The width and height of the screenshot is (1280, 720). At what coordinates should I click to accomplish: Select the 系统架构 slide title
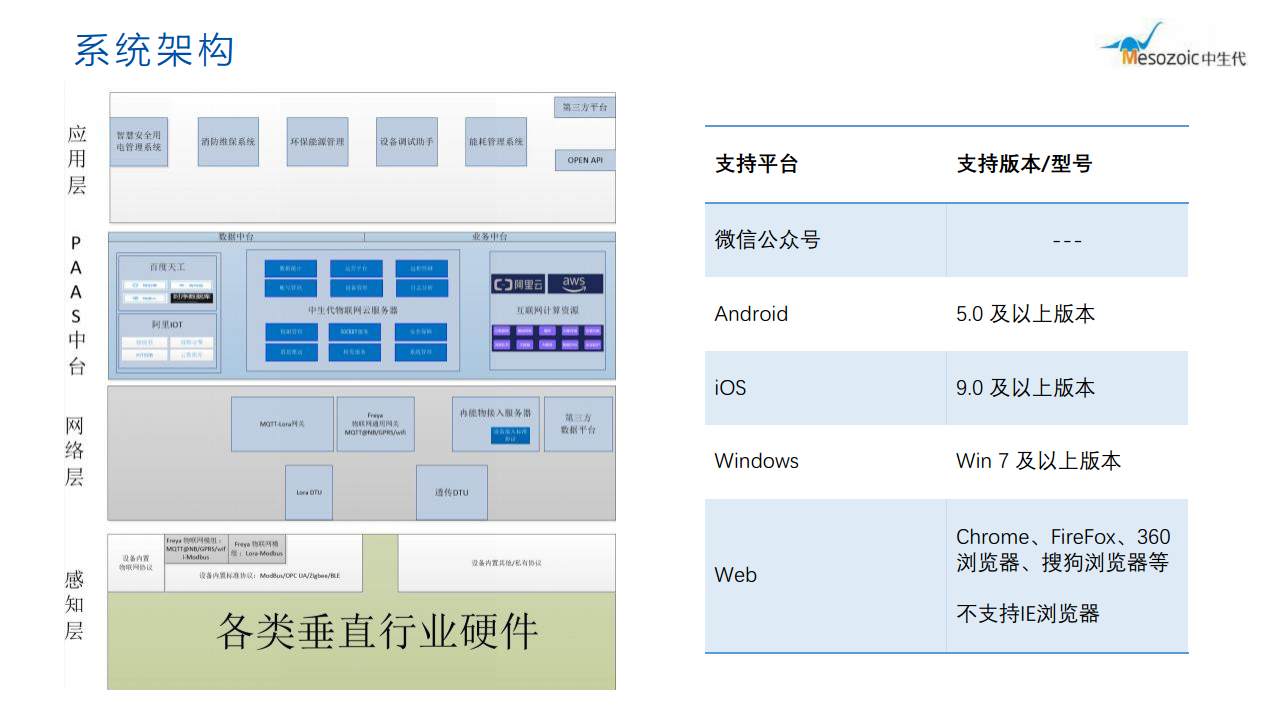point(154,49)
